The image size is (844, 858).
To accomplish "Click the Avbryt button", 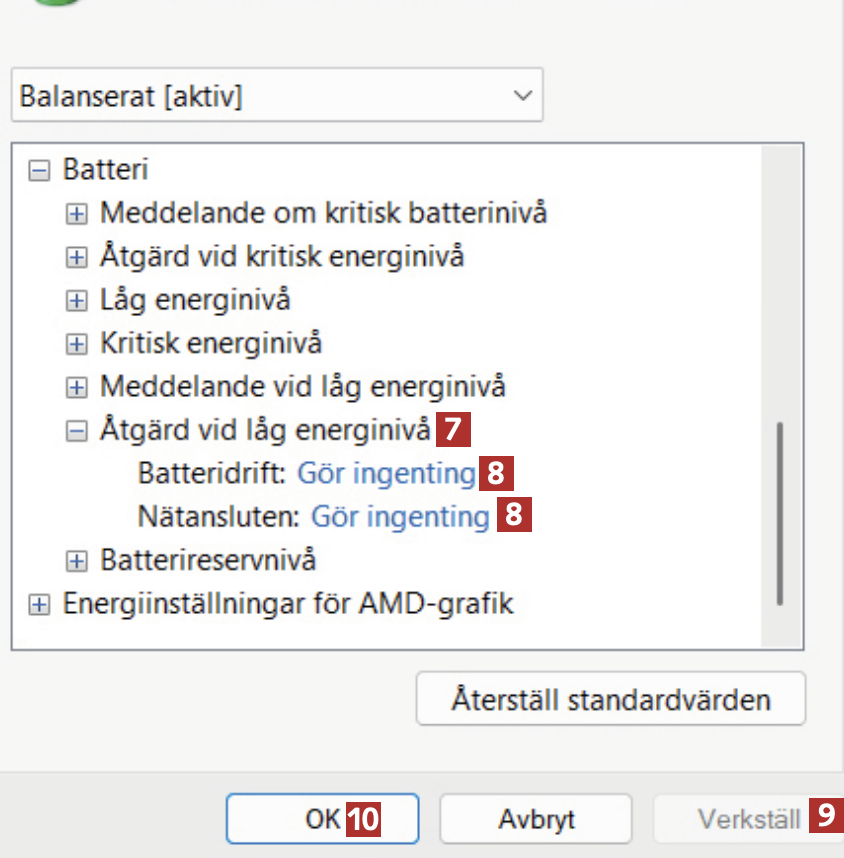I will (536, 820).
